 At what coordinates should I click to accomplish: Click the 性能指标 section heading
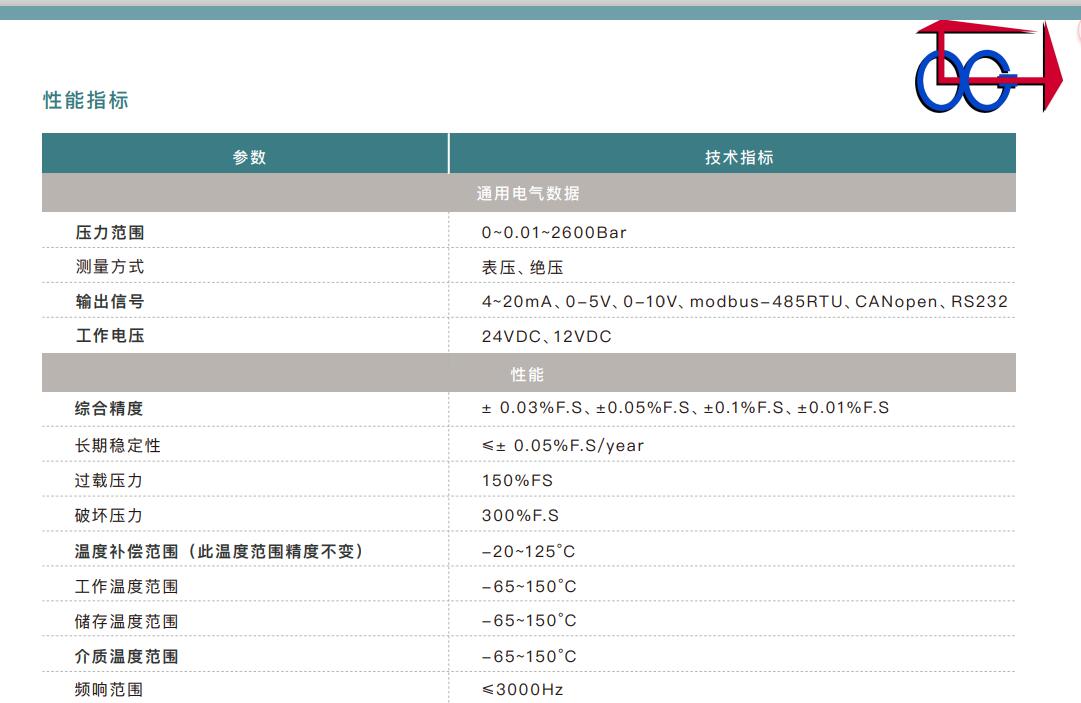[x=86, y=100]
